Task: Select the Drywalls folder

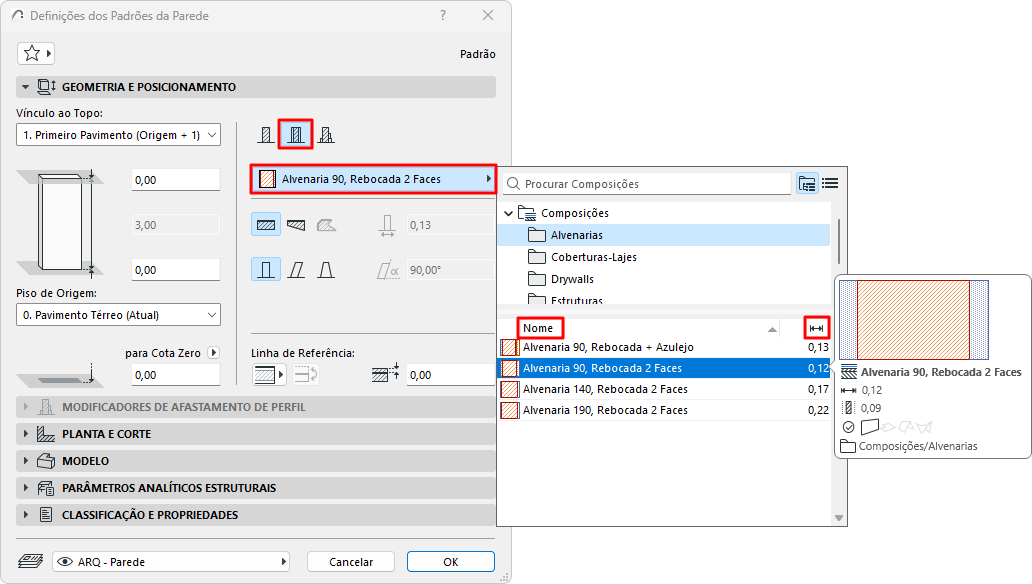Action: (x=663, y=279)
